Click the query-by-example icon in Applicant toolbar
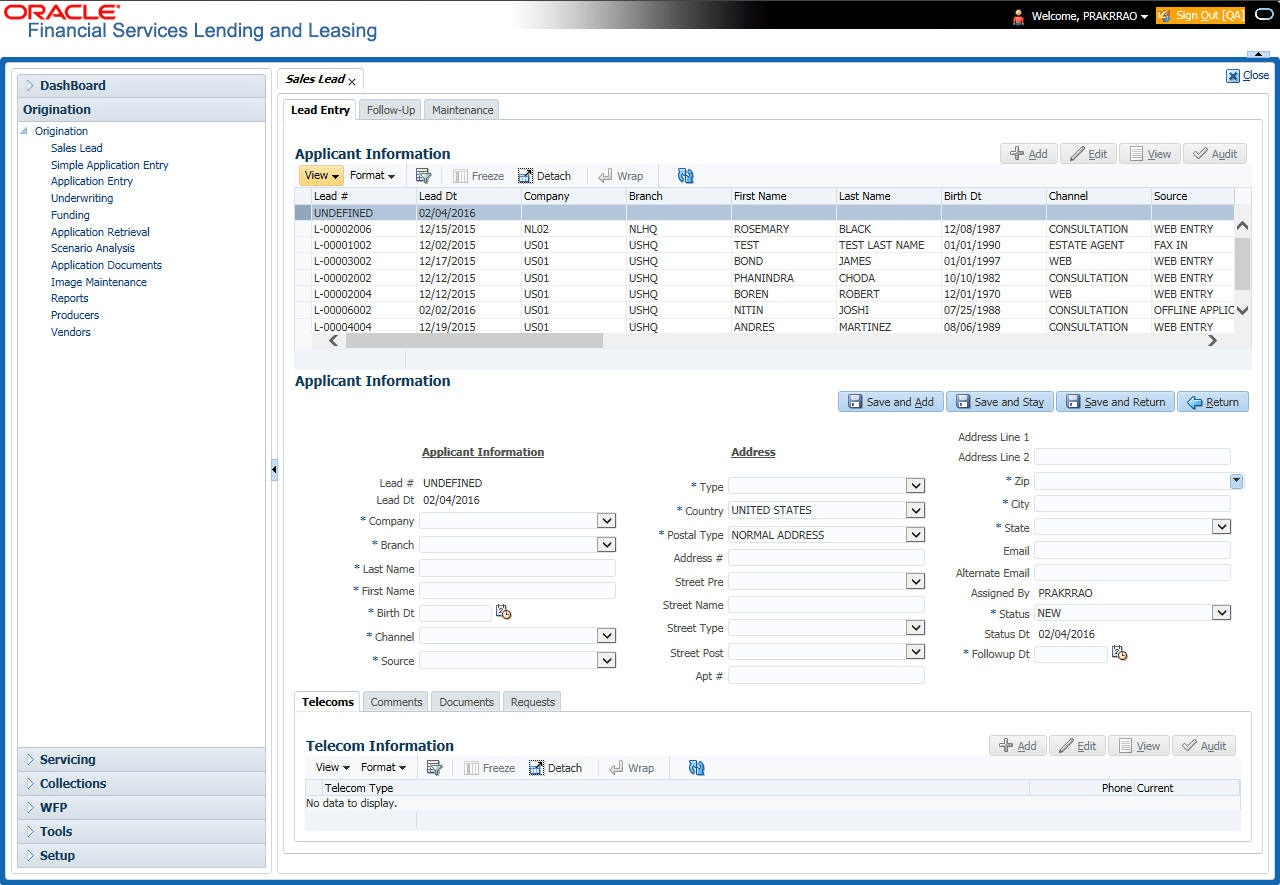 pyautogui.click(x=423, y=176)
